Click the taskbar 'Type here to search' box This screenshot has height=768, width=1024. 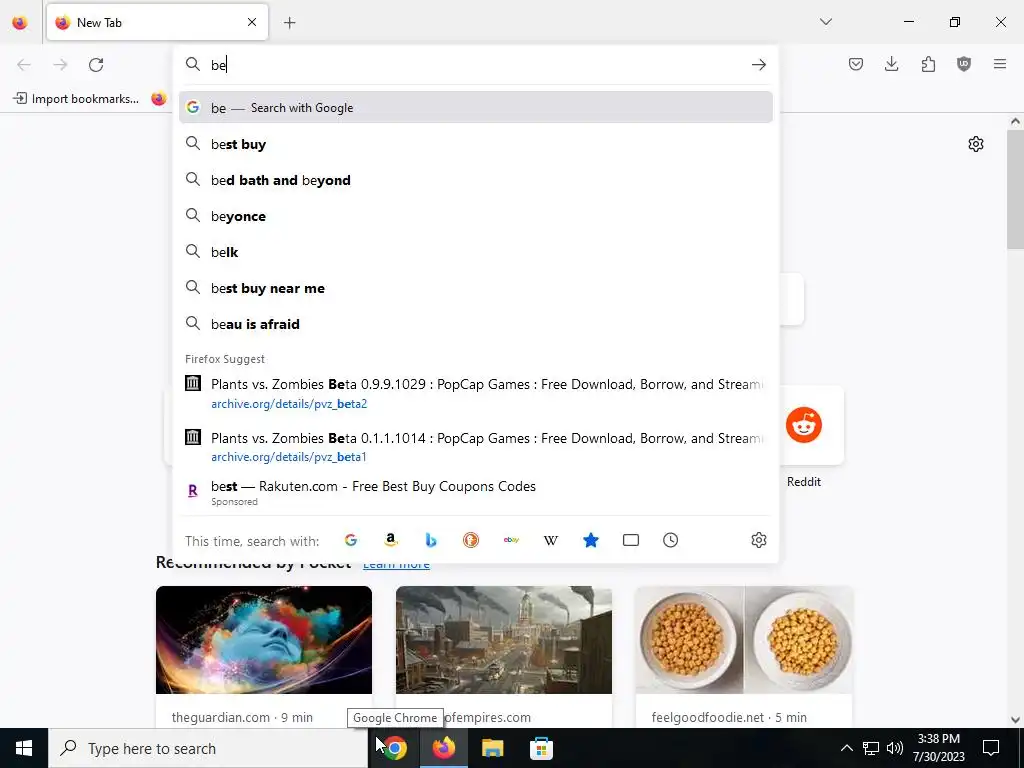pos(208,748)
